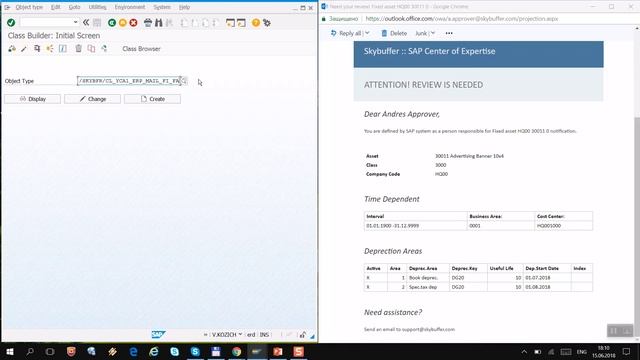Click the red Cancel icon
Viewport: 640px width, 360px height.
pos(133,23)
